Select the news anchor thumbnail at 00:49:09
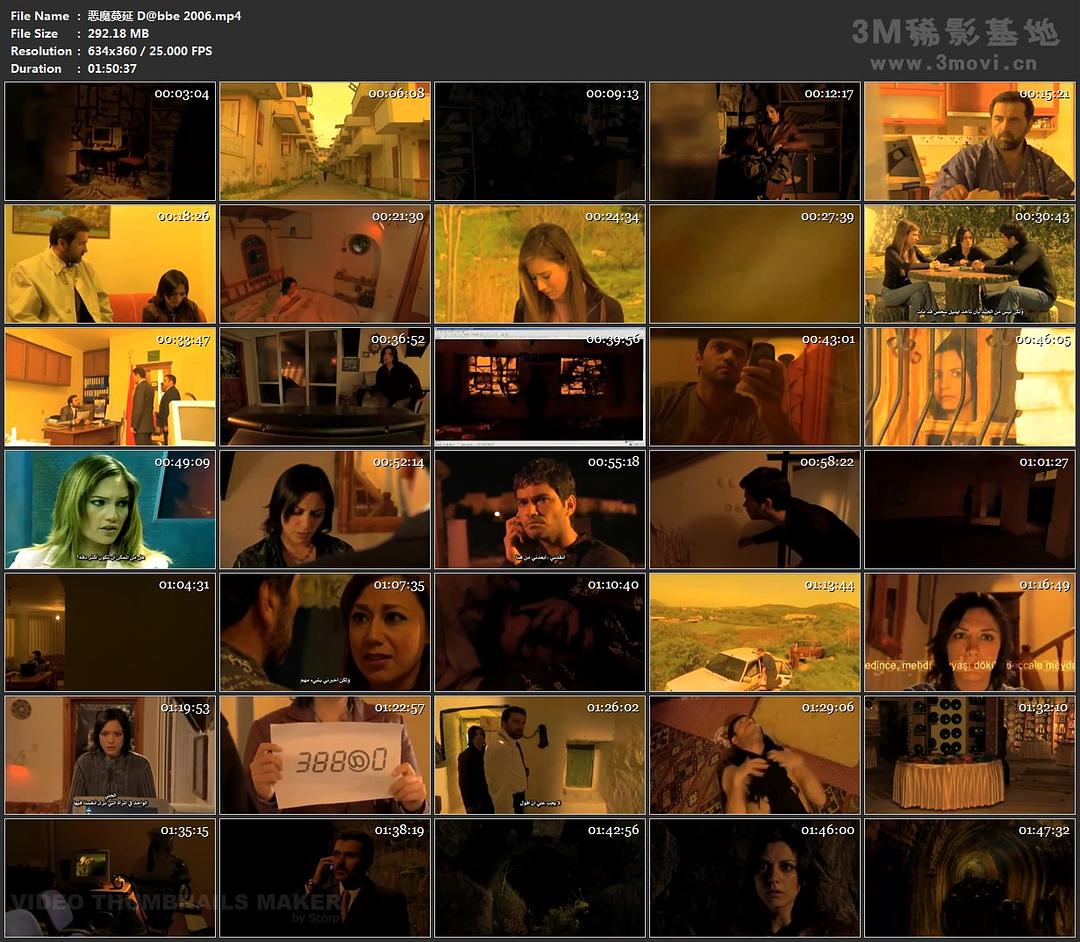The width and height of the screenshot is (1080, 942). click(110, 509)
